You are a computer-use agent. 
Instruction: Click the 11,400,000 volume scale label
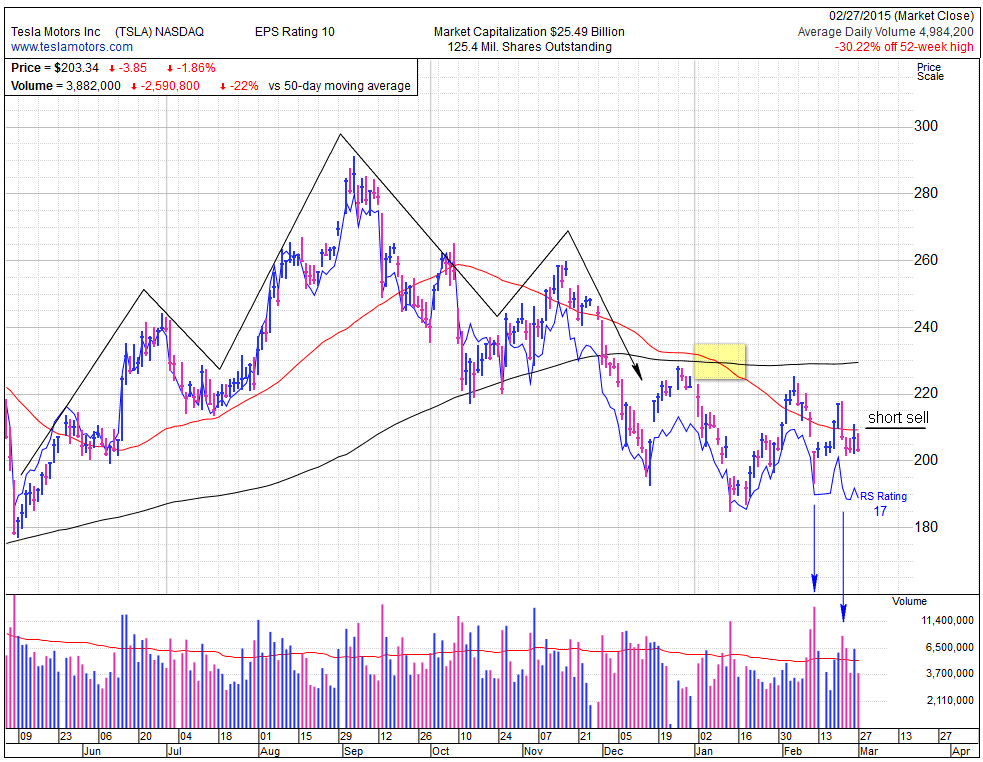tap(947, 621)
